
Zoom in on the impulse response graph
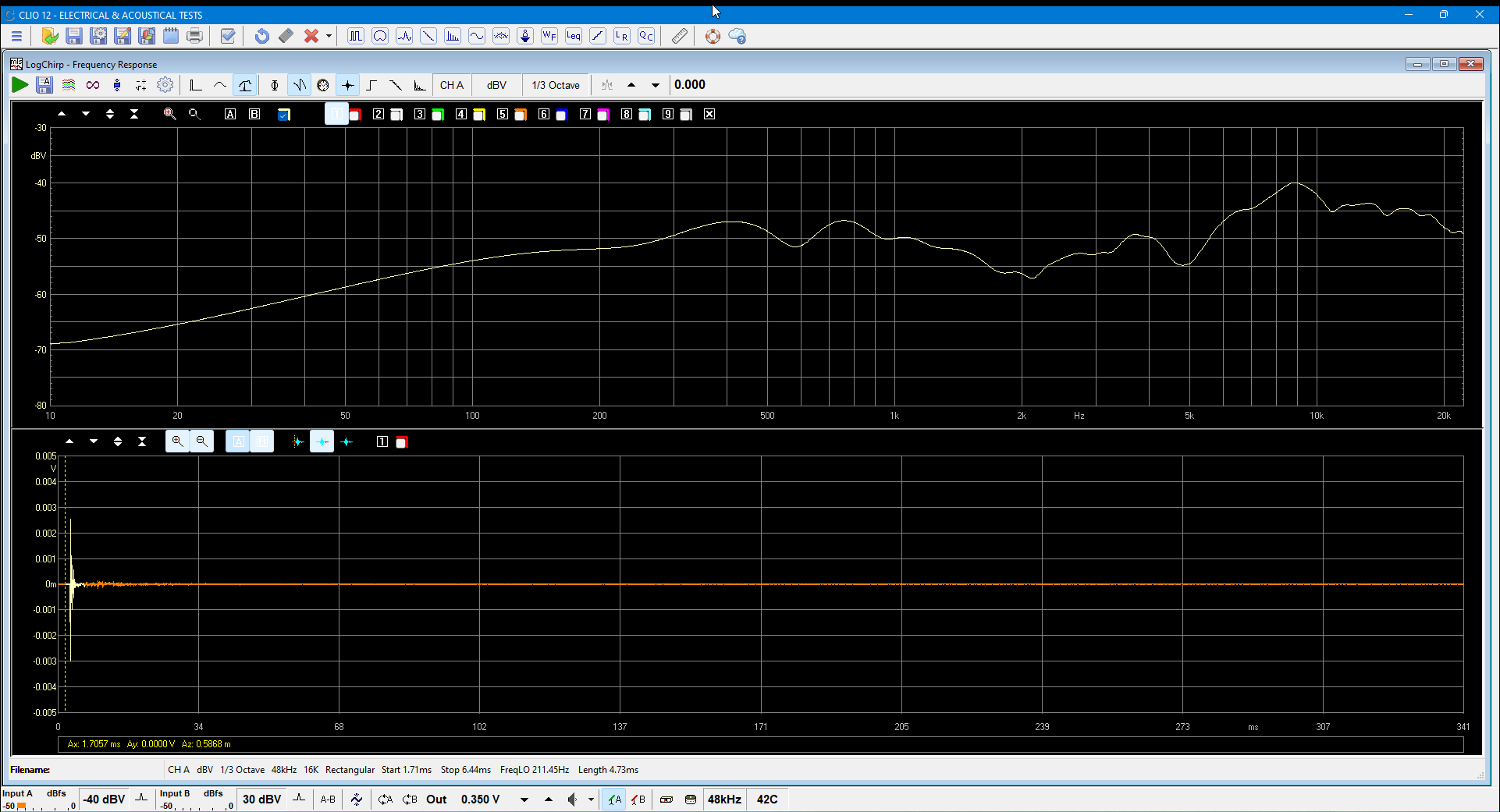tap(178, 441)
